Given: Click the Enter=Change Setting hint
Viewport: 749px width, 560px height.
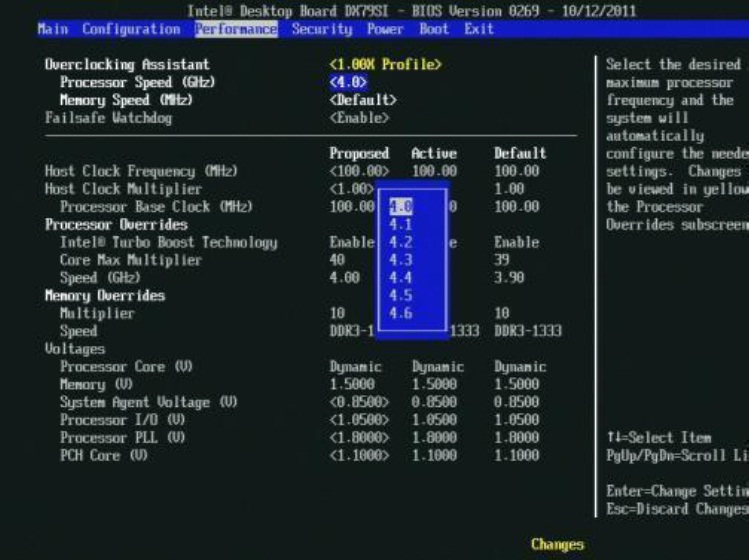Looking at the screenshot, I should pos(677,491).
